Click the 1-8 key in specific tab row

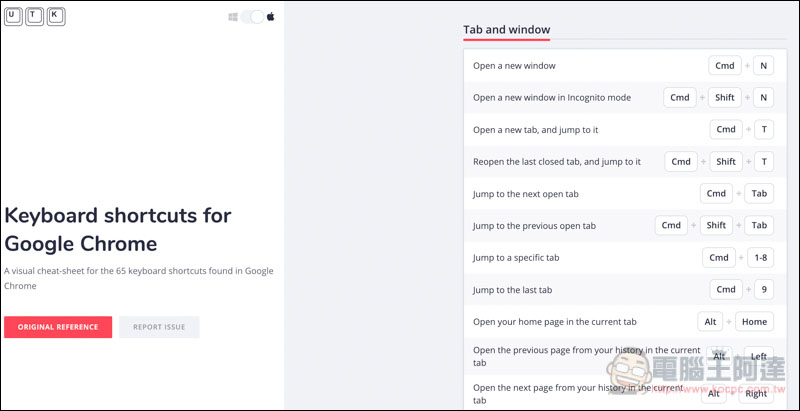click(x=760, y=258)
